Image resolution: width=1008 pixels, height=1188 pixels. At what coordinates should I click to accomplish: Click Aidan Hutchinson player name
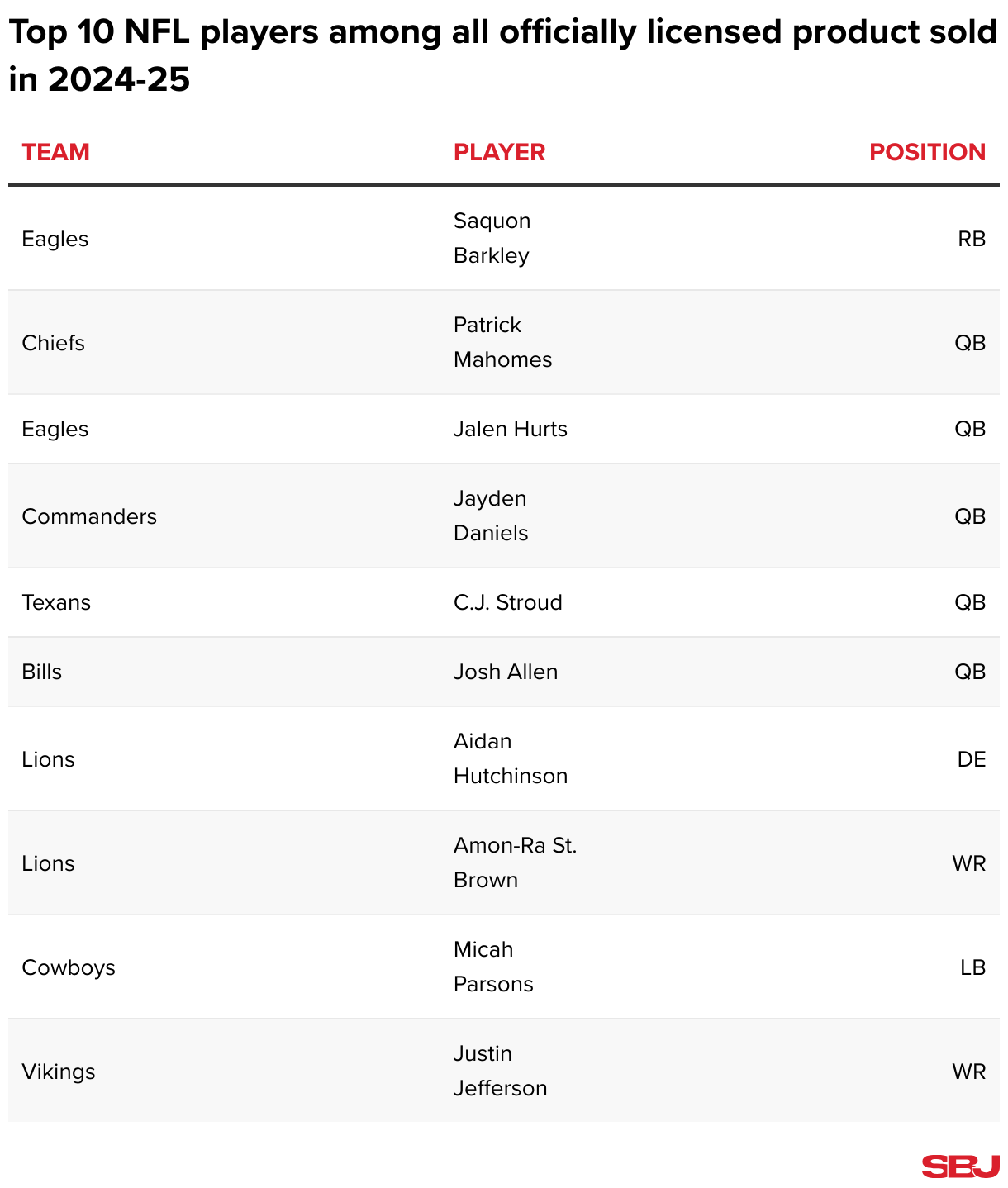(510, 758)
